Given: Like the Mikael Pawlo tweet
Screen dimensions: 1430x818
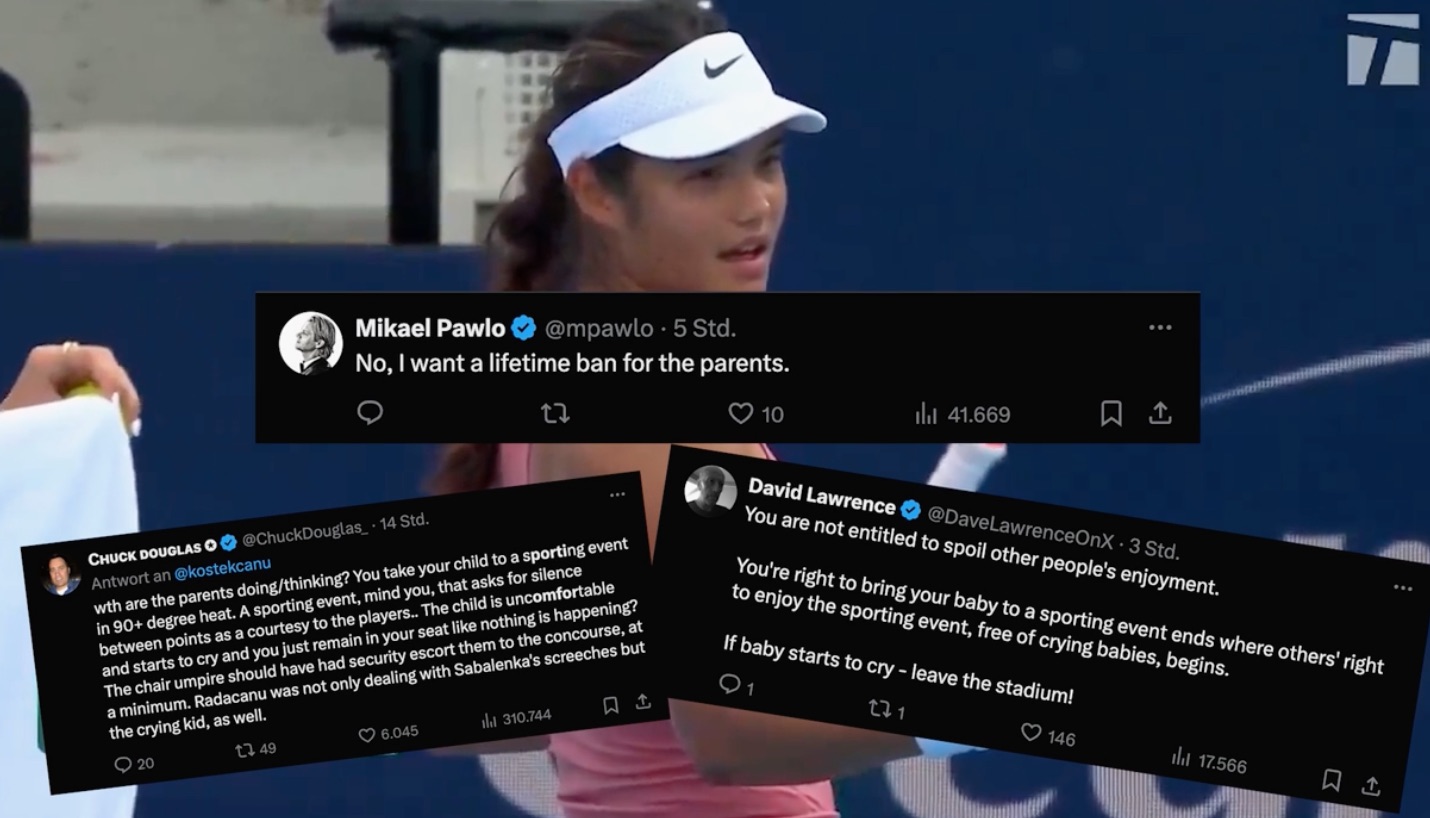Looking at the screenshot, I should [x=740, y=413].
